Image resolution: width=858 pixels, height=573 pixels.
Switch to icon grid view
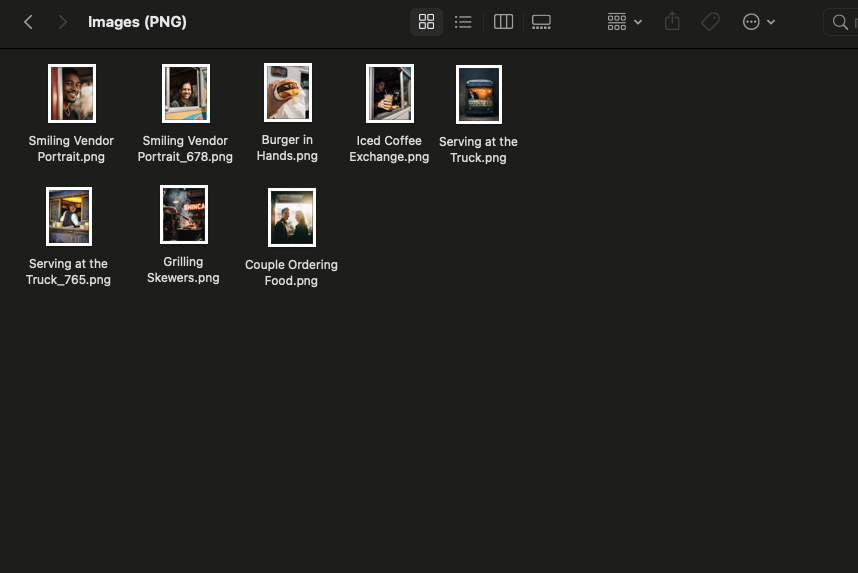pyautogui.click(x=426, y=22)
